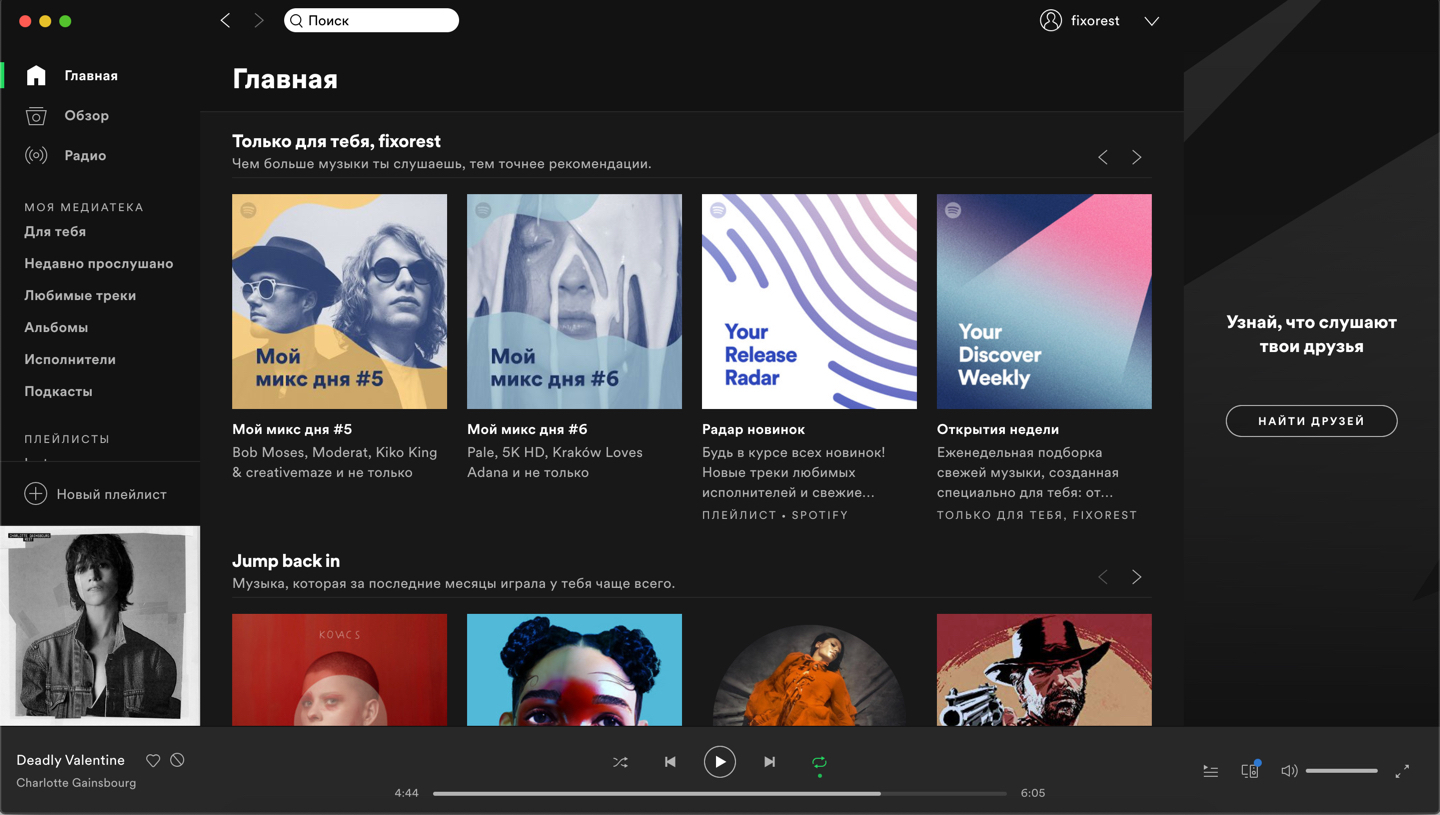Open the 'Мой микс дня #5' title link

coord(292,429)
